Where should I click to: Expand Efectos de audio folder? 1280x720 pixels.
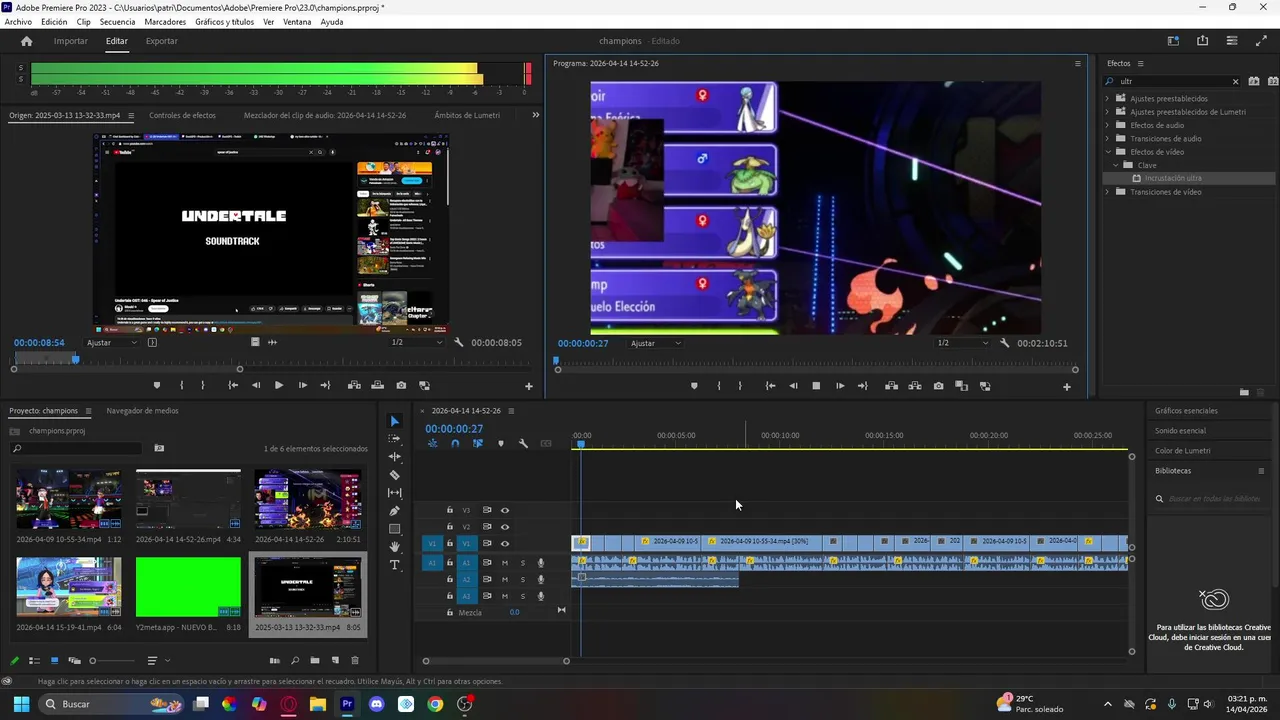(x=1107, y=125)
